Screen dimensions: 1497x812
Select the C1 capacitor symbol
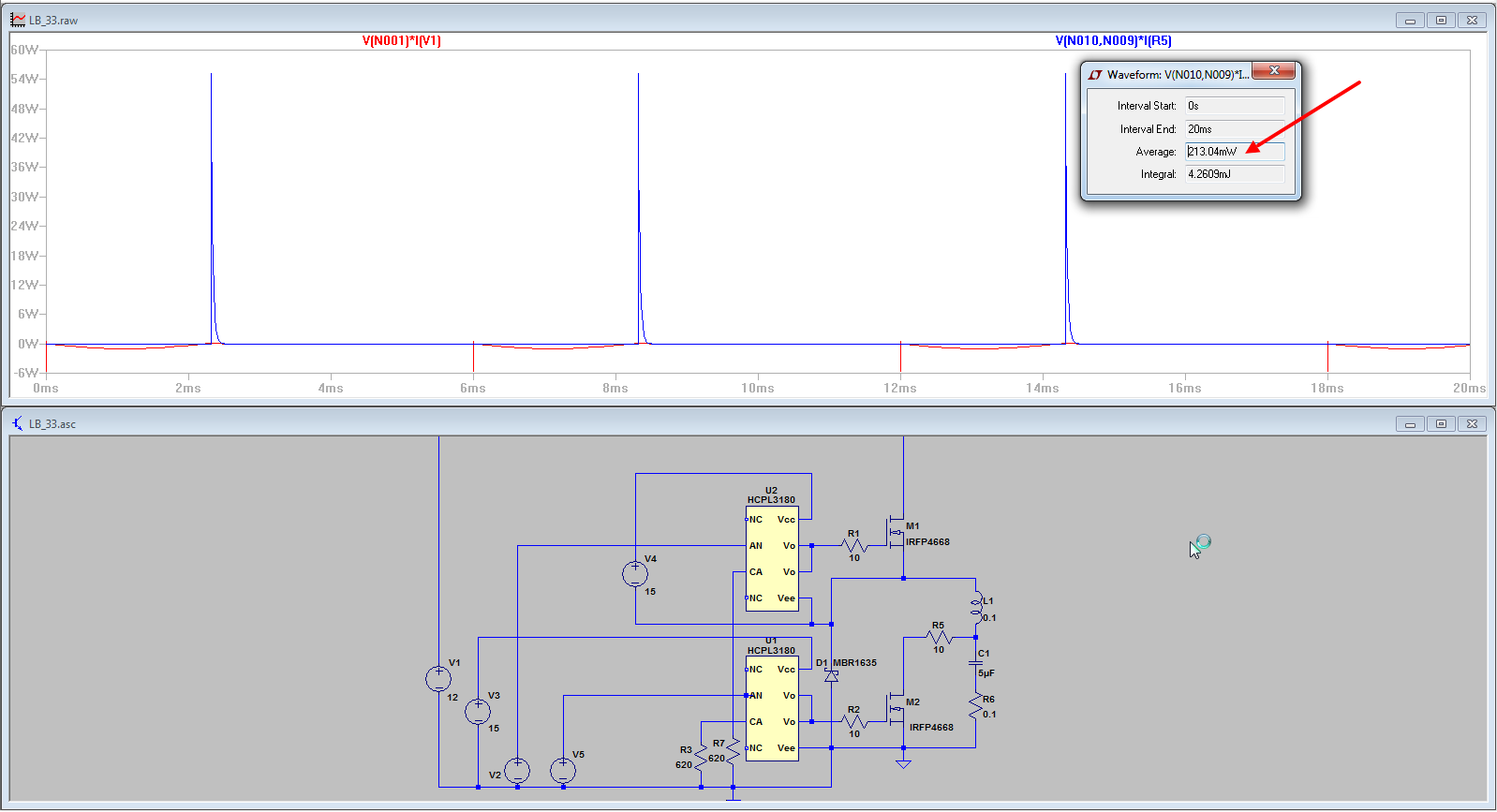click(x=975, y=662)
